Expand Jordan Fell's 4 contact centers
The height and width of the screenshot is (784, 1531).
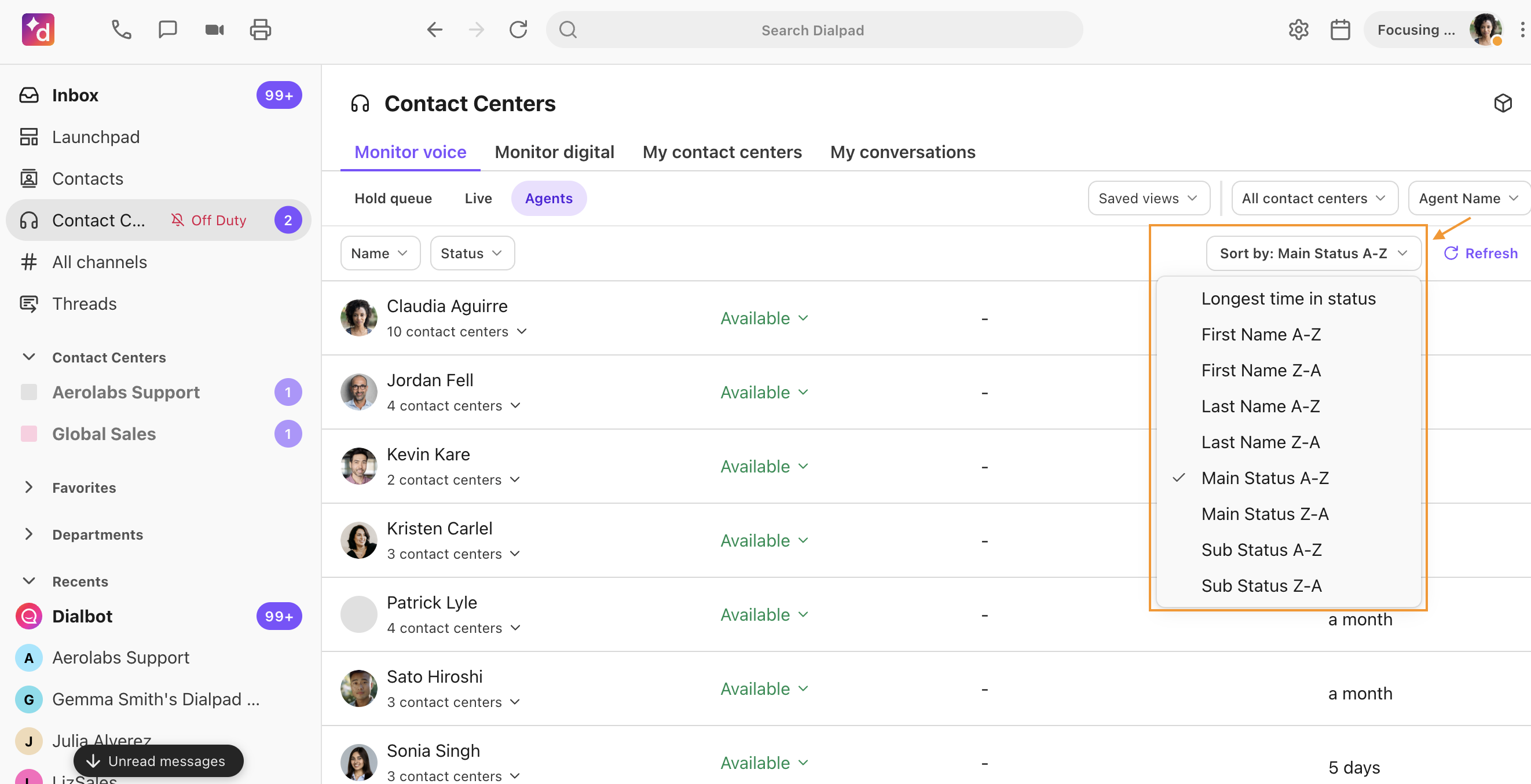pyautogui.click(x=453, y=406)
